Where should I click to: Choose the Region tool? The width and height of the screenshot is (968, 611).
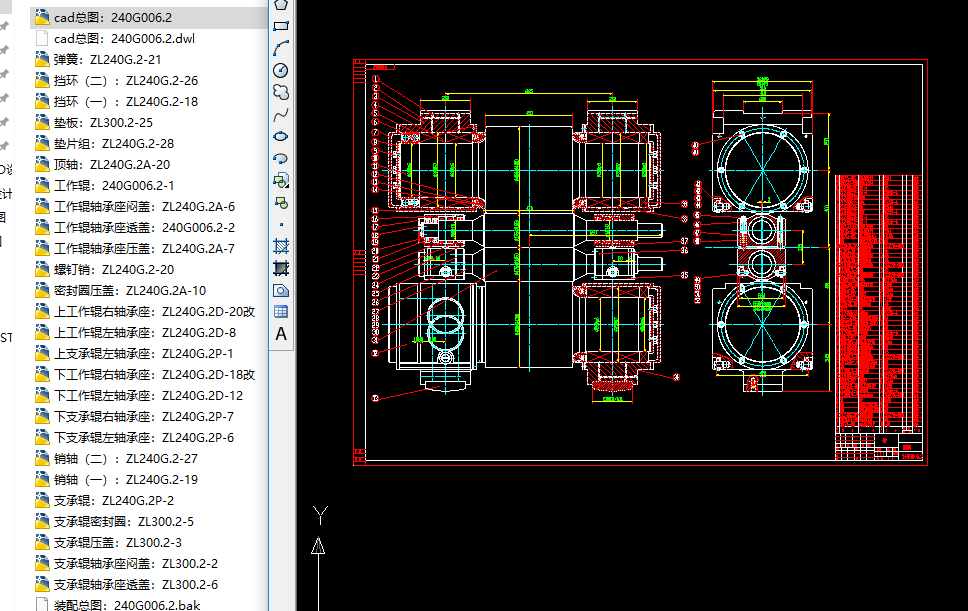[281, 290]
